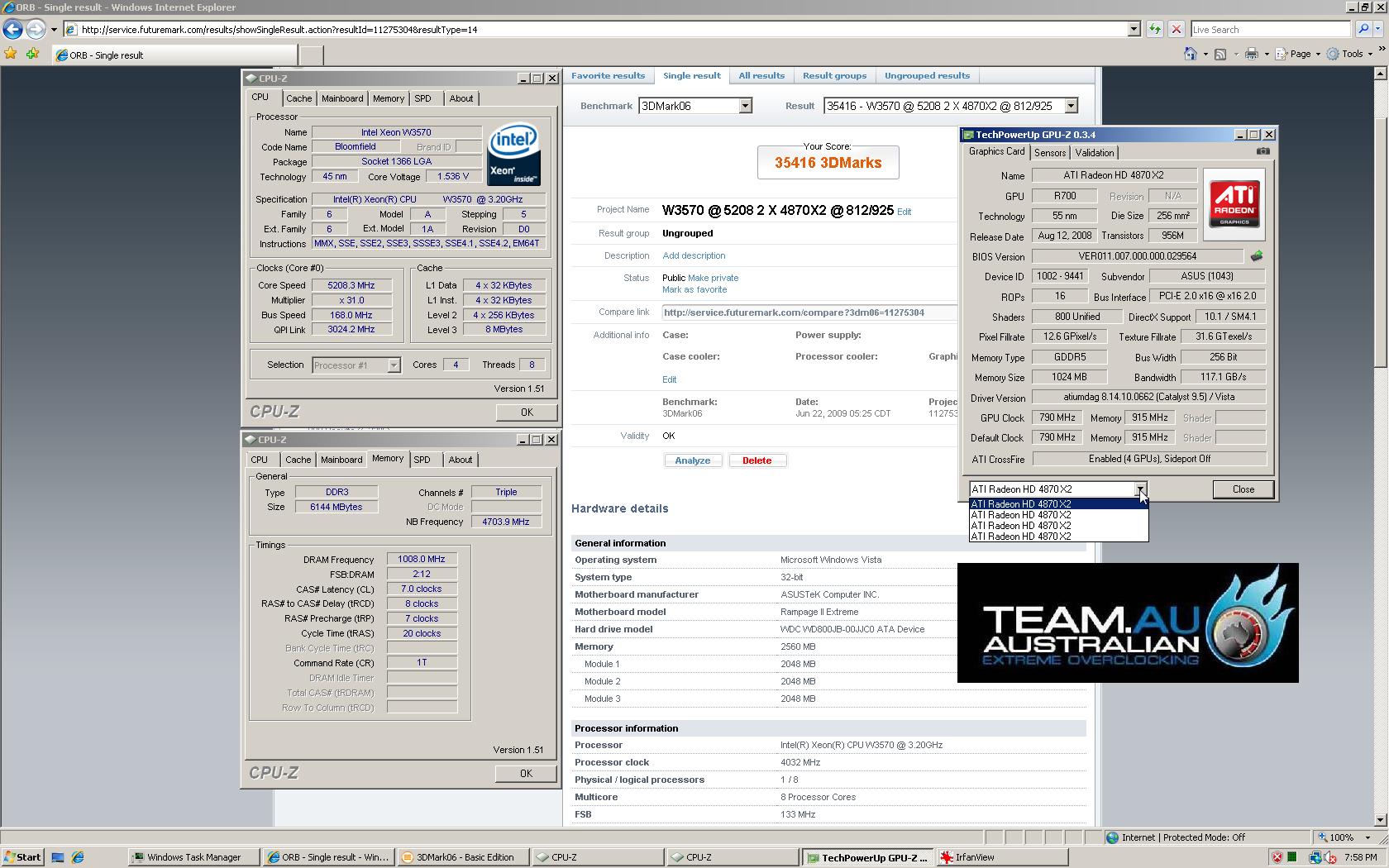Click Edit link next to project name
The image size is (1389, 868).
(x=904, y=212)
